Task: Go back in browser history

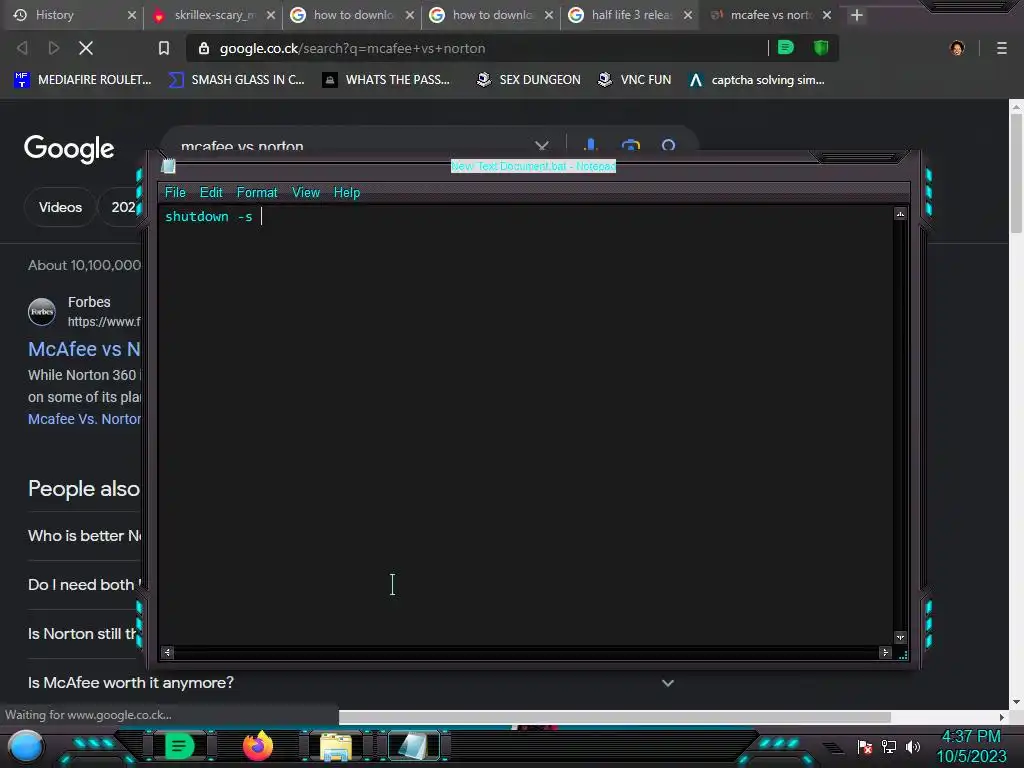Action: (x=22, y=48)
